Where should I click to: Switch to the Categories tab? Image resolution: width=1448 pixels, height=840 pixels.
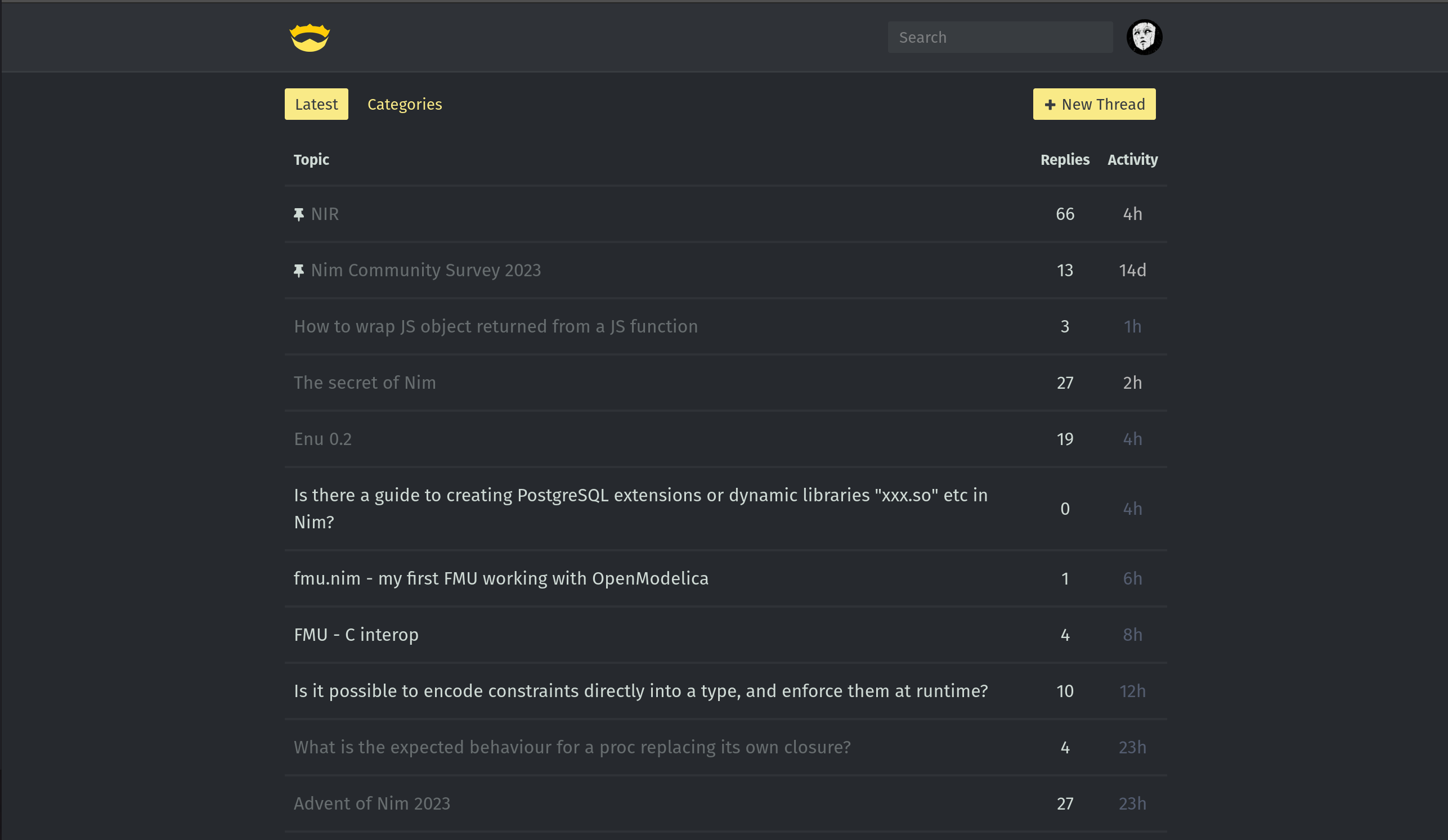[405, 104]
